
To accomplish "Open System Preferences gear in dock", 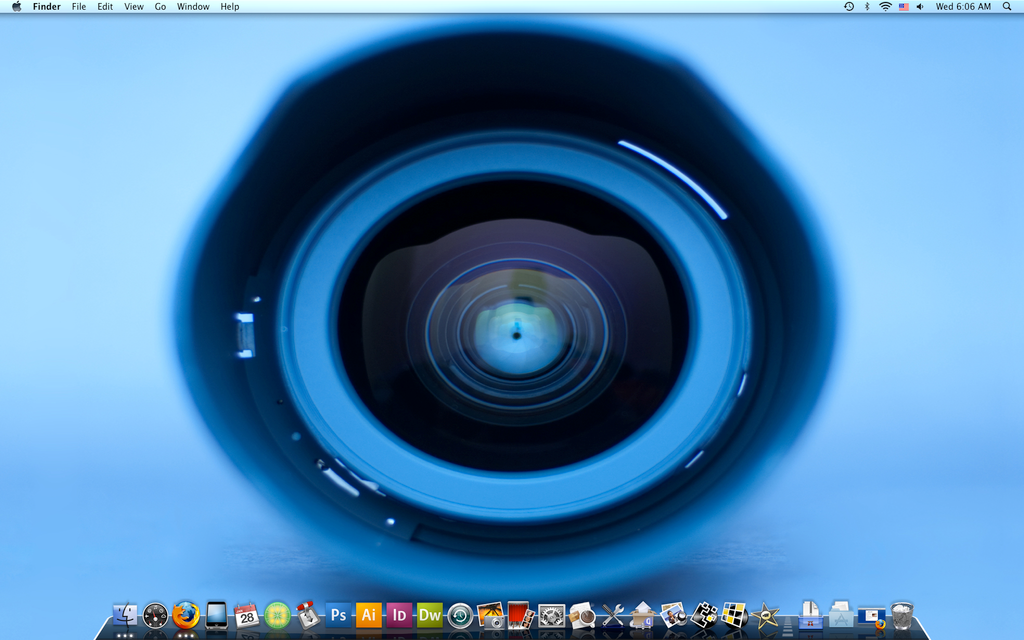I will (x=551, y=615).
